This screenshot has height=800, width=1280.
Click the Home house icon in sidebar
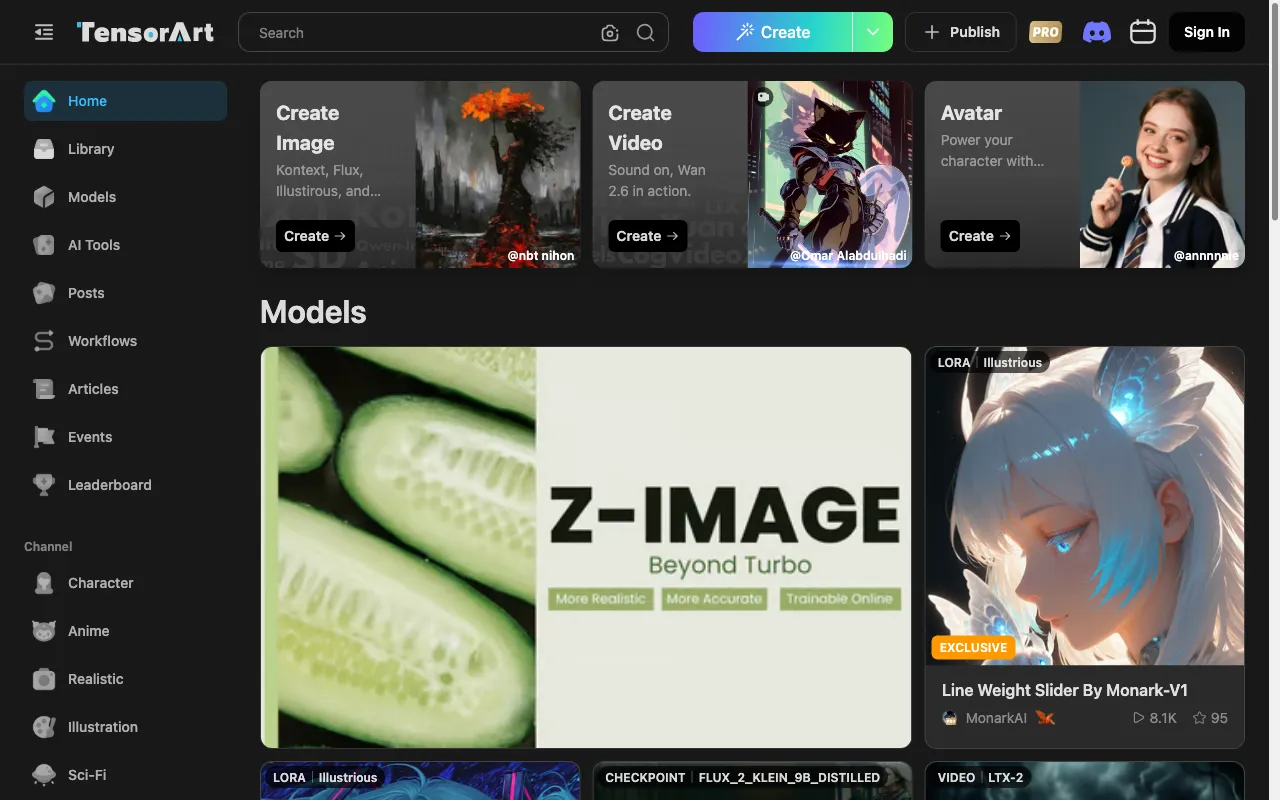coord(44,101)
